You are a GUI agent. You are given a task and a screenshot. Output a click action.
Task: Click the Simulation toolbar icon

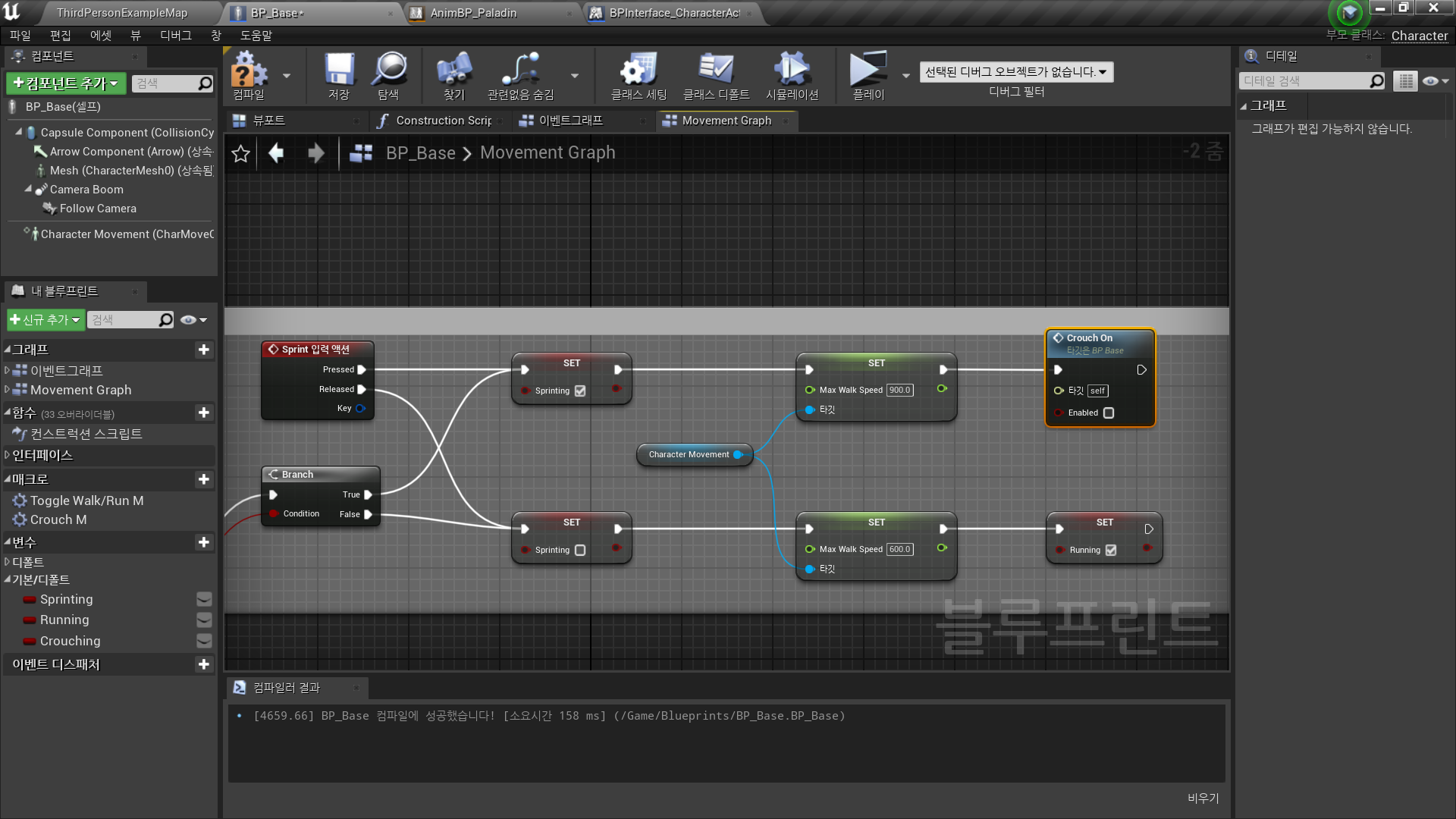(x=792, y=71)
